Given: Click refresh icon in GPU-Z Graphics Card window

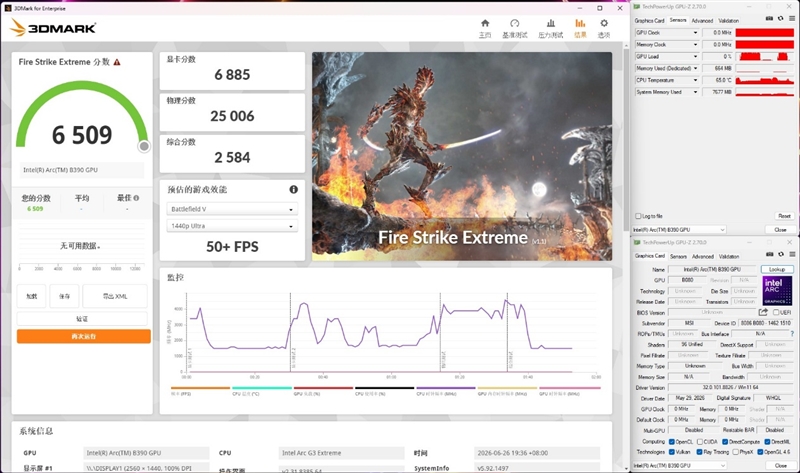Looking at the screenshot, I should tap(780, 254).
